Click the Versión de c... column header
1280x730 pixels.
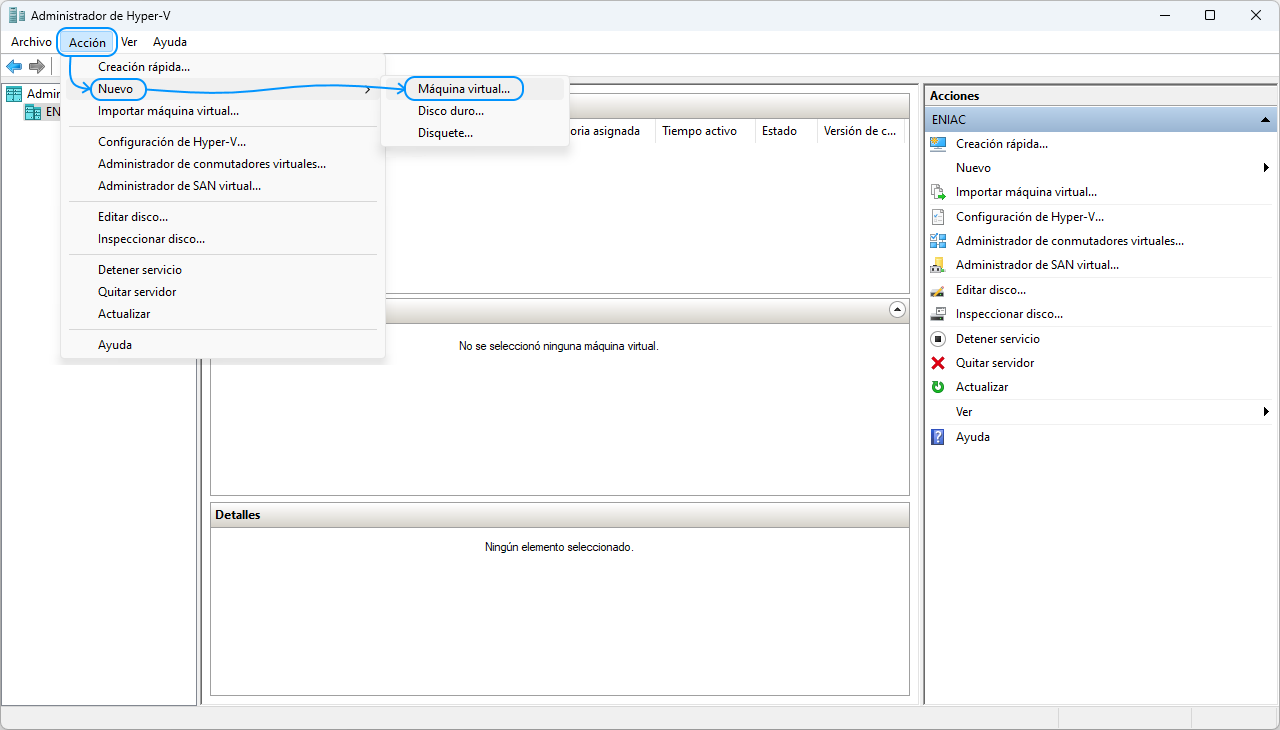(x=861, y=131)
